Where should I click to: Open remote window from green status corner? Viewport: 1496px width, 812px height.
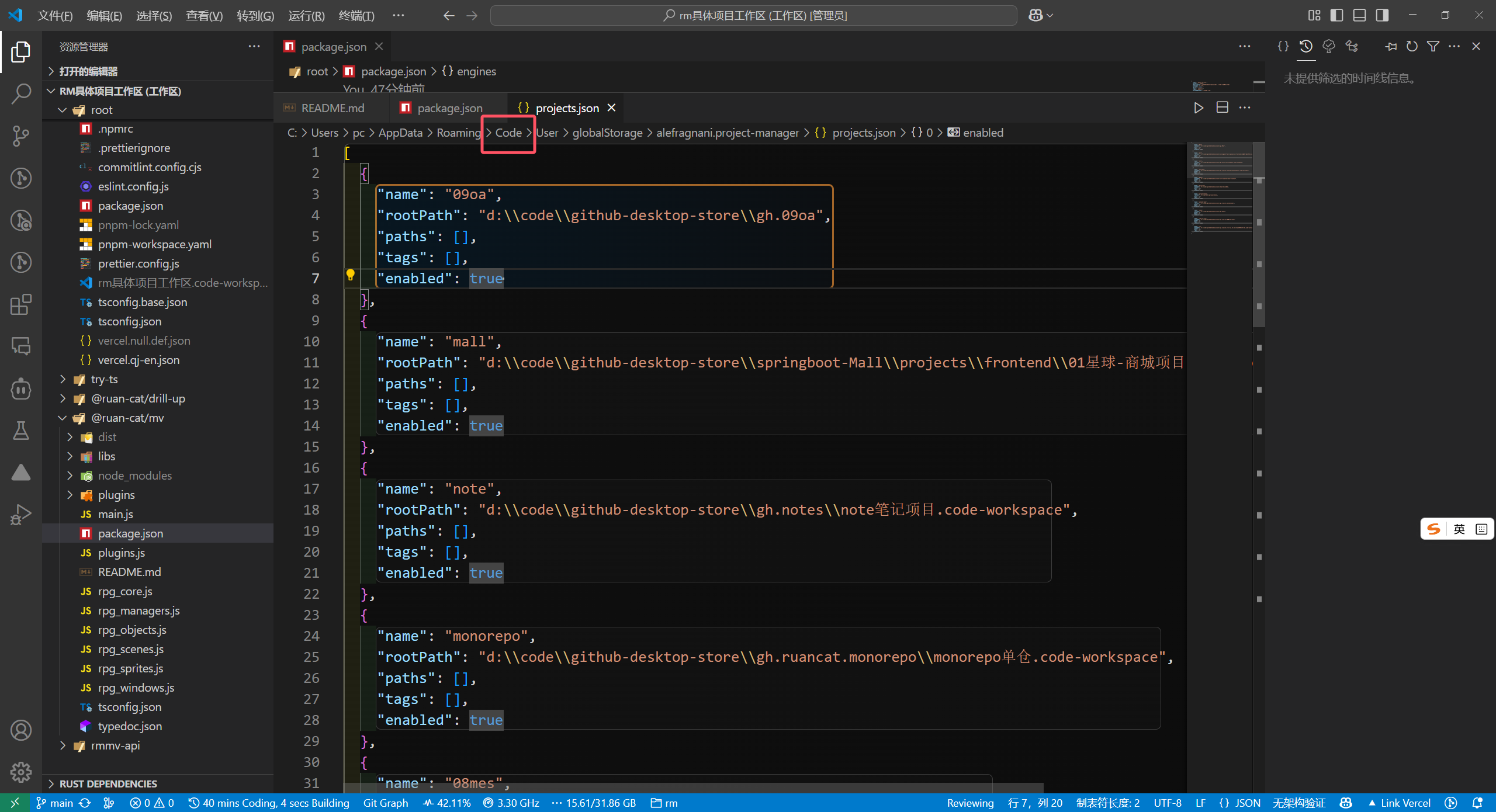pos(15,803)
